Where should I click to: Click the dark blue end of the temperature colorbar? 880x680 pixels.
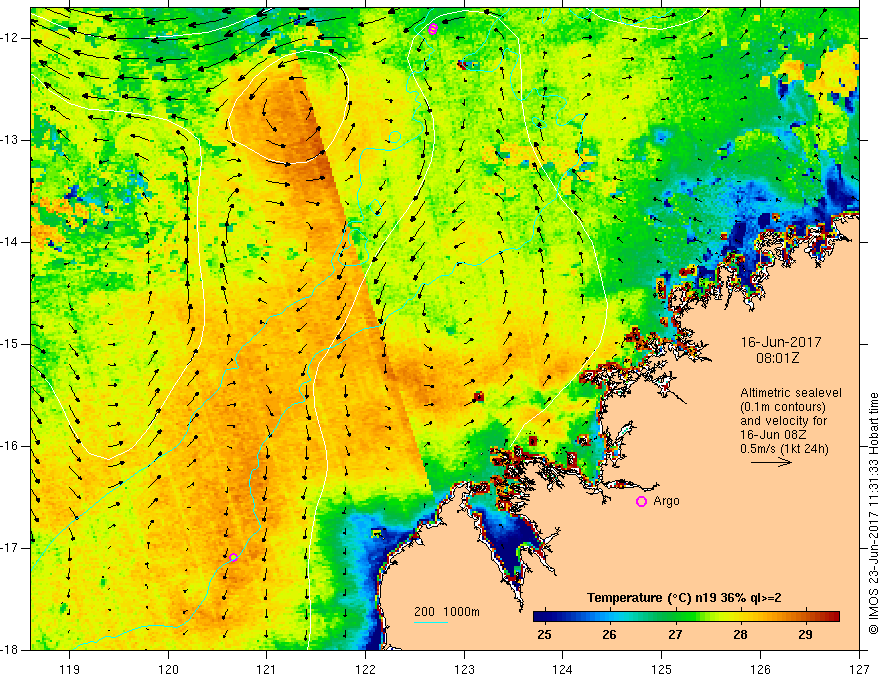[x=540, y=617]
